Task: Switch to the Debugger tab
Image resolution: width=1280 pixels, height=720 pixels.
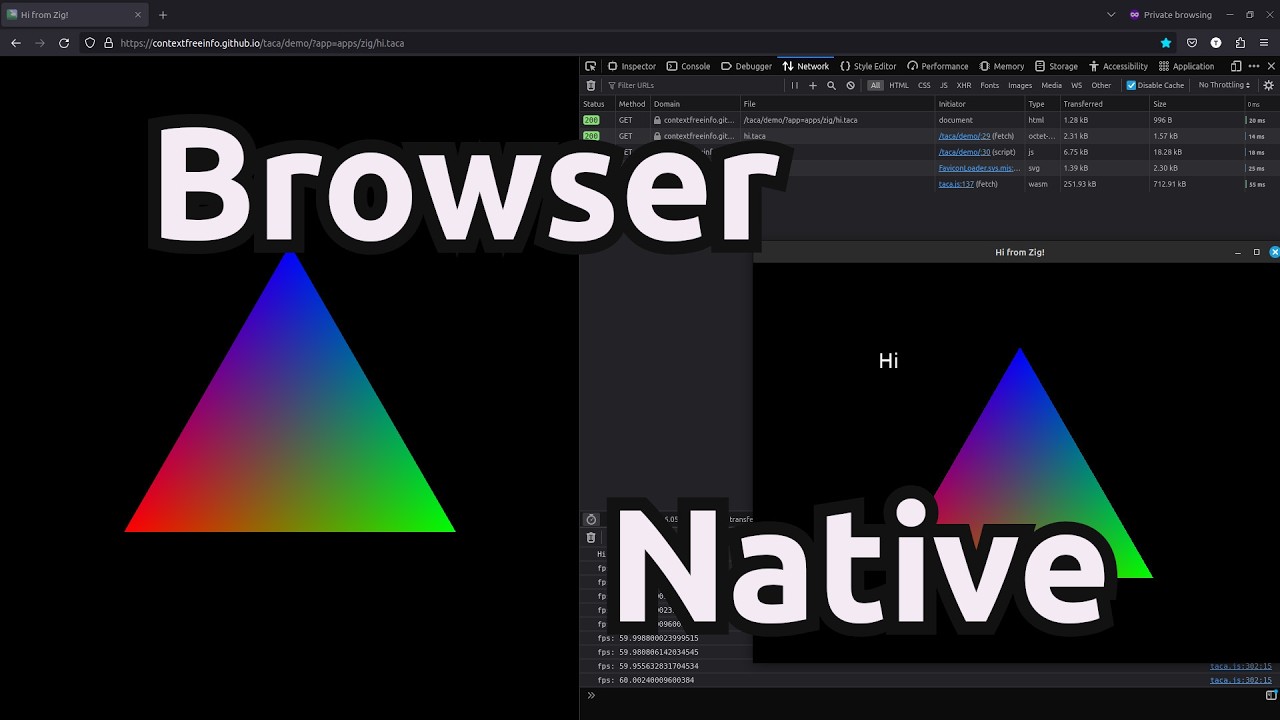Action: pos(746,66)
